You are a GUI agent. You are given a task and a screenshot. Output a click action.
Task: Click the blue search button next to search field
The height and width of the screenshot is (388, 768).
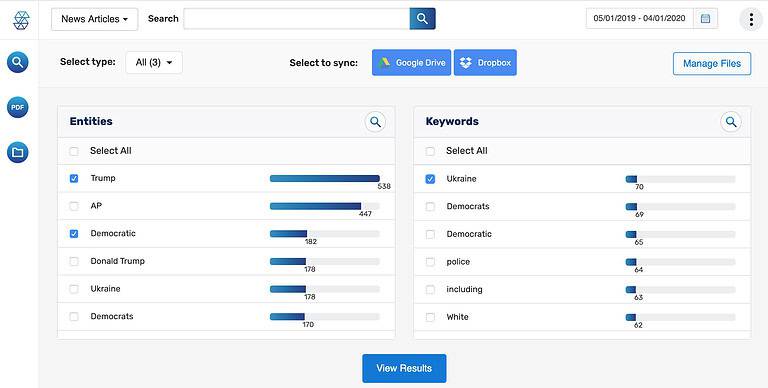pyautogui.click(x=422, y=19)
